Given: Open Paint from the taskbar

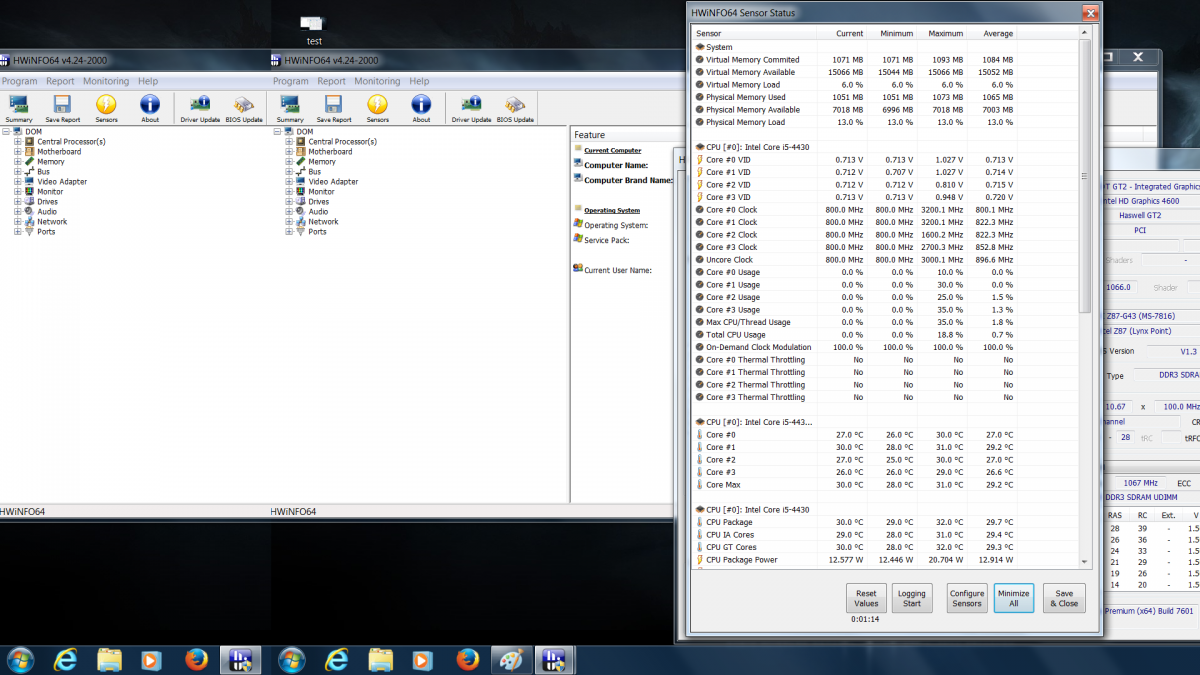Looking at the screenshot, I should coord(510,660).
